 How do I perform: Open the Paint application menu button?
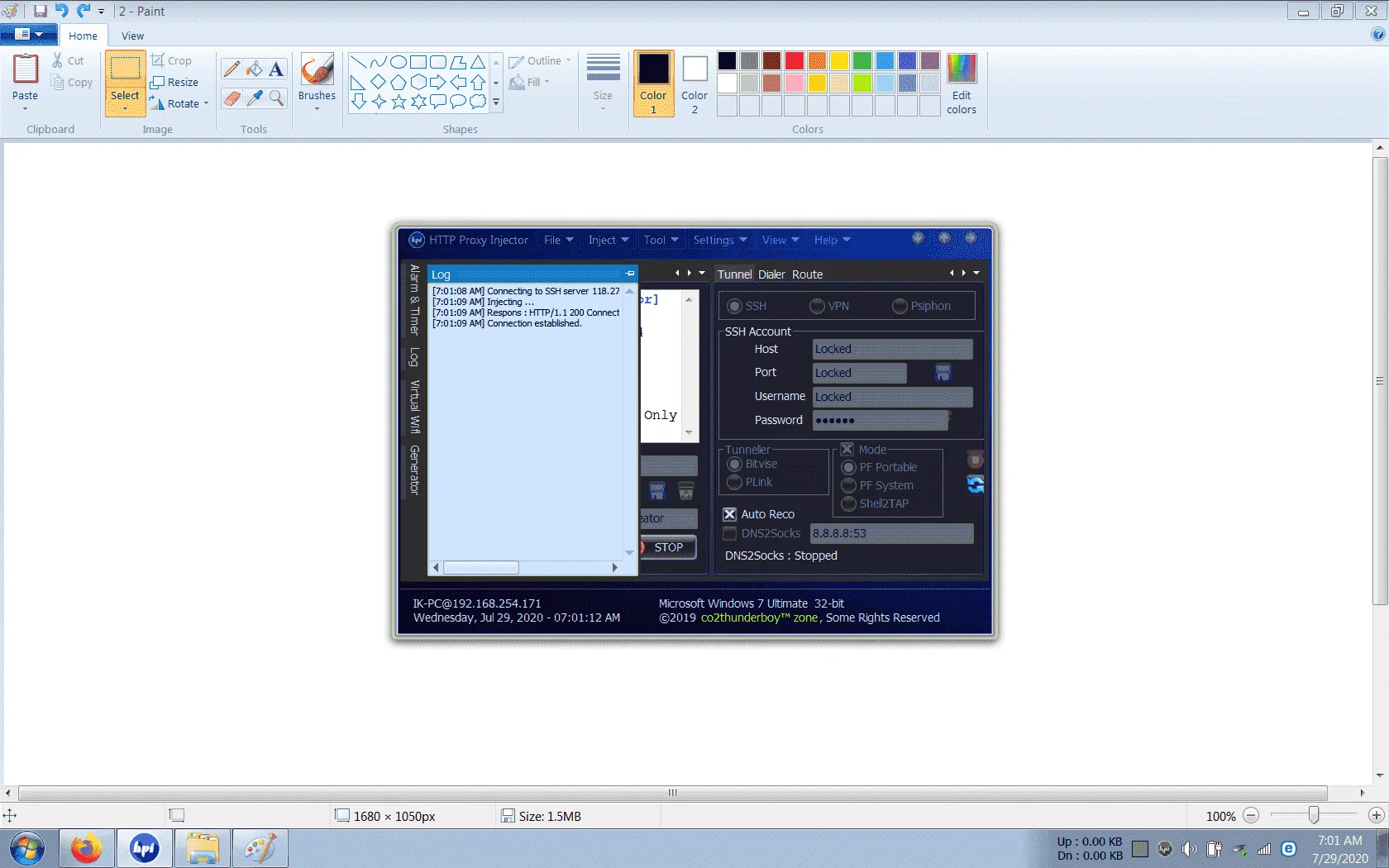click(x=29, y=35)
